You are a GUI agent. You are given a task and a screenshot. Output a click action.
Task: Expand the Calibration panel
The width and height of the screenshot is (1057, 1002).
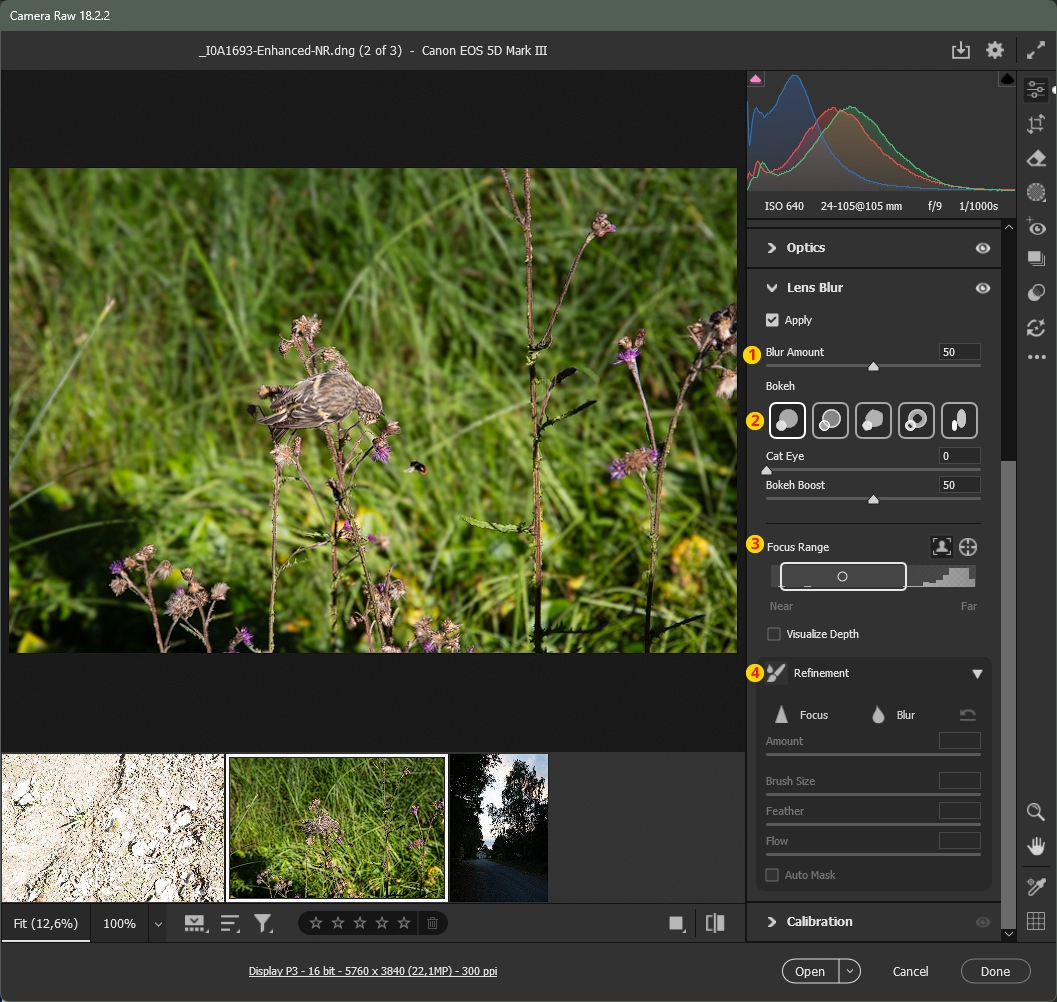coord(772,922)
